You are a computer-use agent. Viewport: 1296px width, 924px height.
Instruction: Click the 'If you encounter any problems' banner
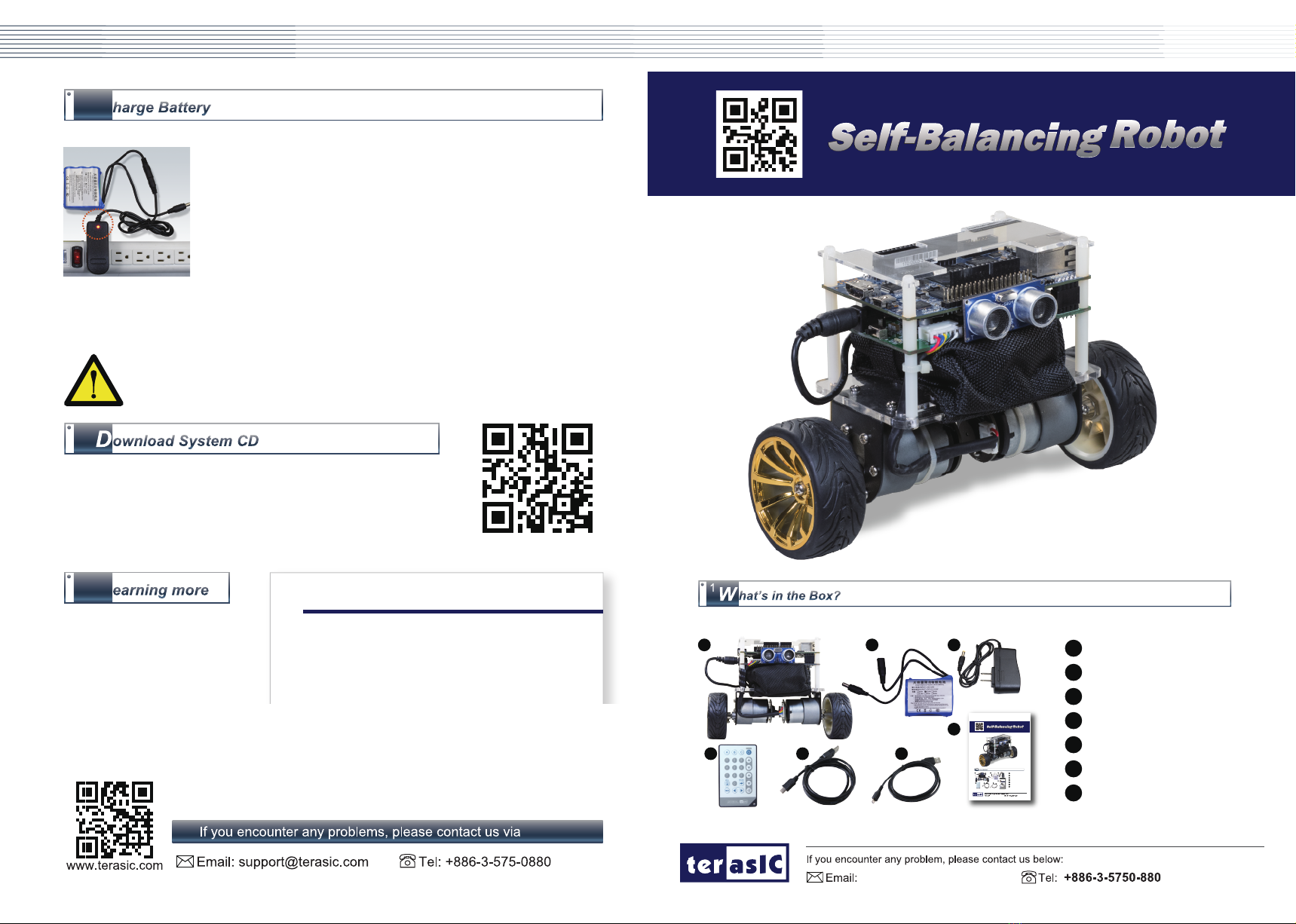pos(387,831)
